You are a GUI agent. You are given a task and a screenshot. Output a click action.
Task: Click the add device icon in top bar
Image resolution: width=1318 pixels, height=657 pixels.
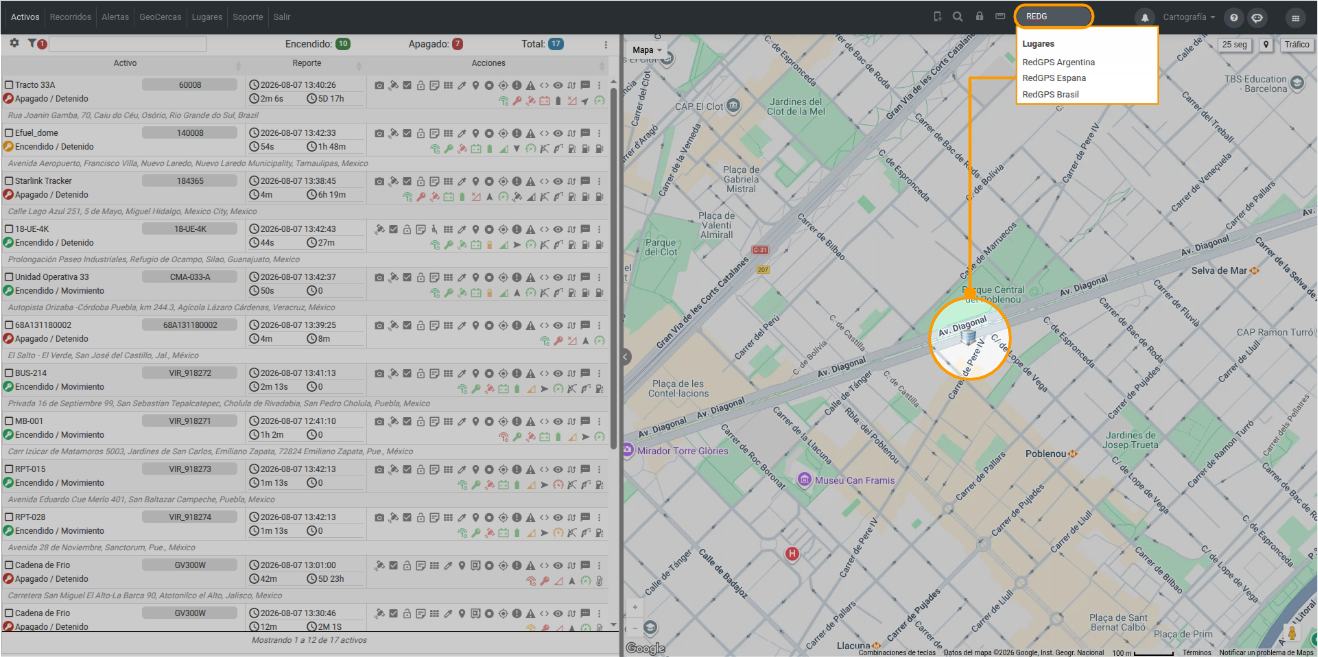point(937,17)
